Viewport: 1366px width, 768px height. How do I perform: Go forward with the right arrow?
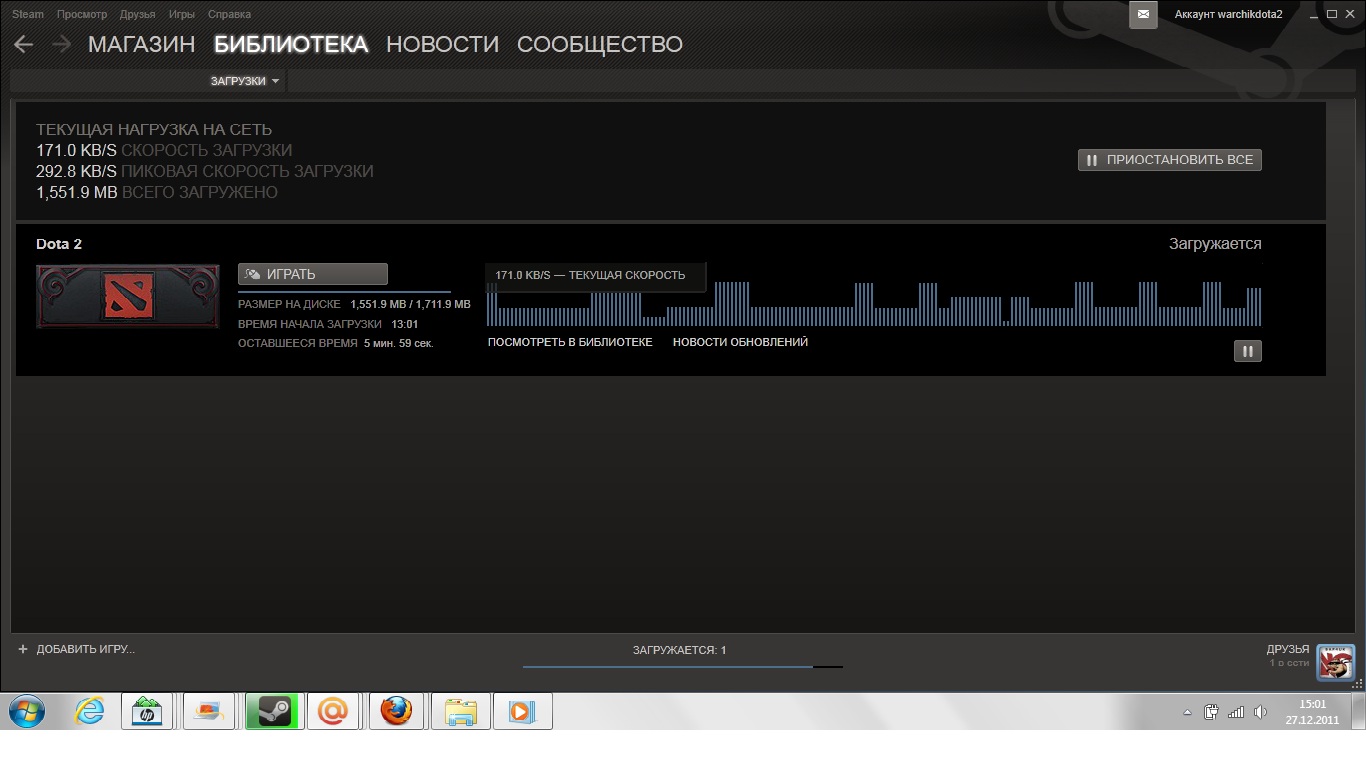pos(61,44)
